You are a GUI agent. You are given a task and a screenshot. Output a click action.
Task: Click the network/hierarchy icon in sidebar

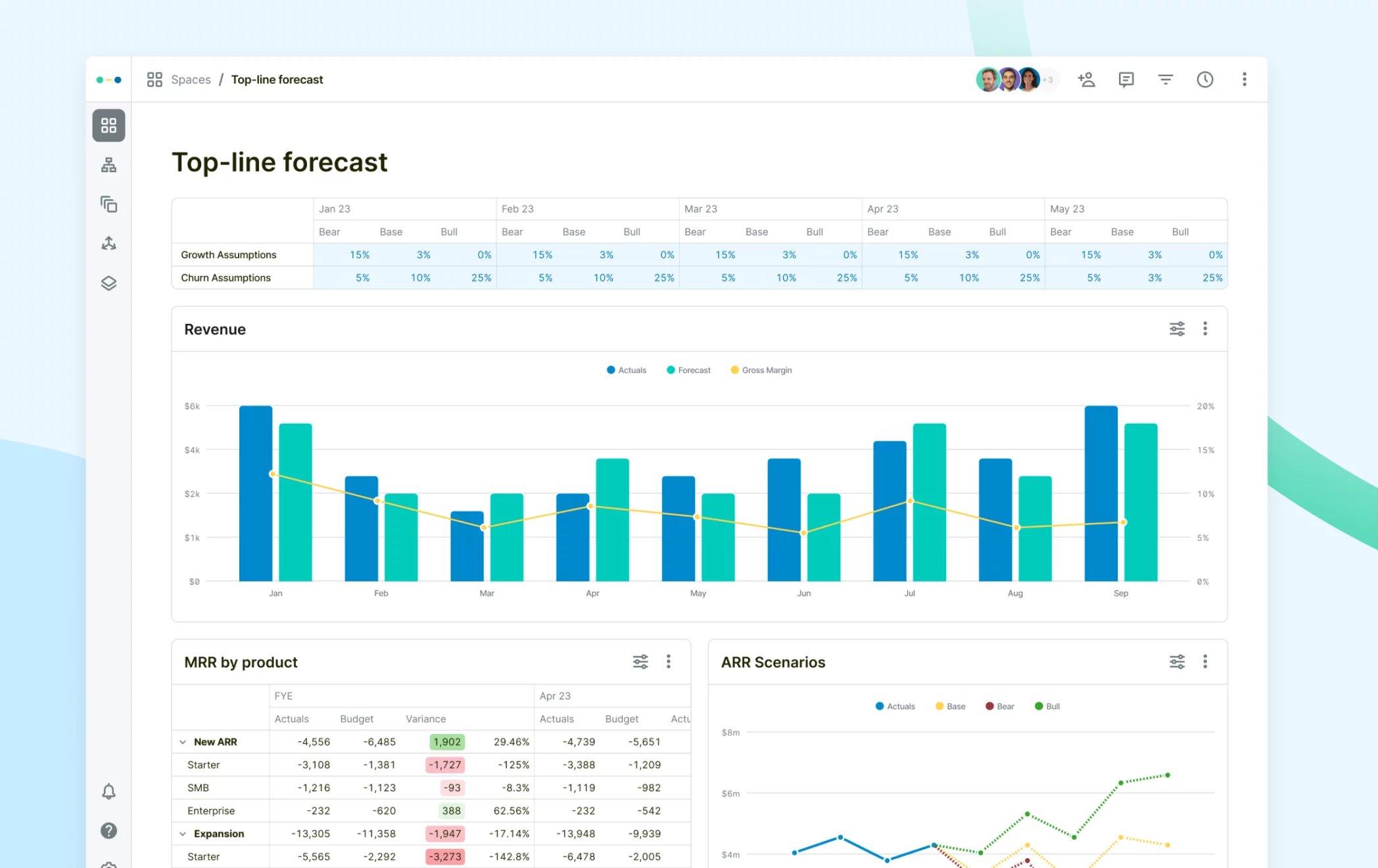tap(109, 165)
